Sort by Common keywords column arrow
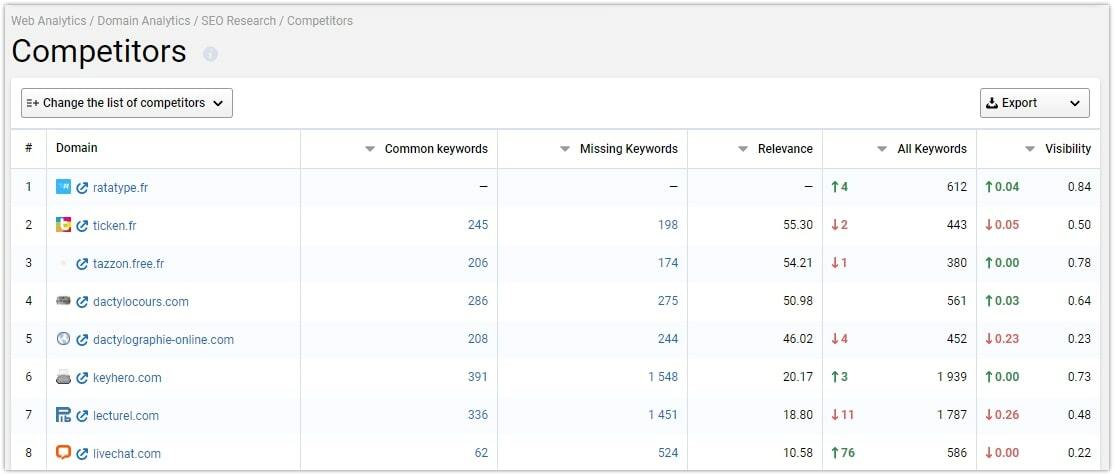The height and width of the screenshot is (475, 1114). click(369, 149)
